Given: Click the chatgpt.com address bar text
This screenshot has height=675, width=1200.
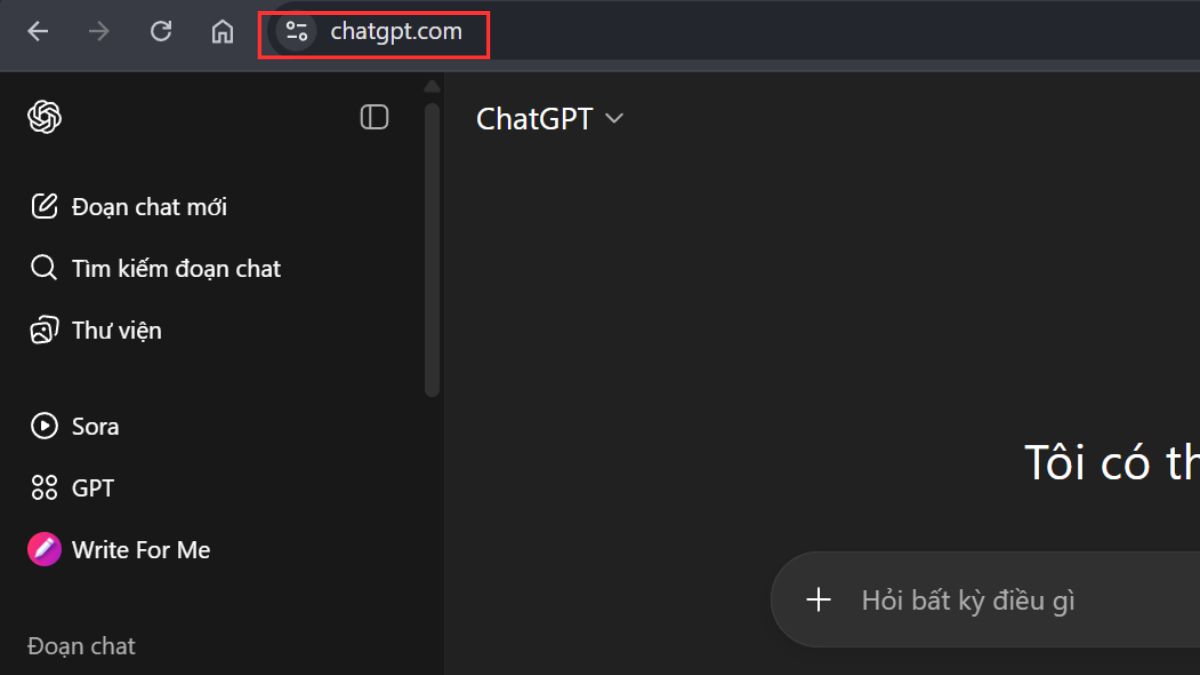Looking at the screenshot, I should [x=396, y=31].
